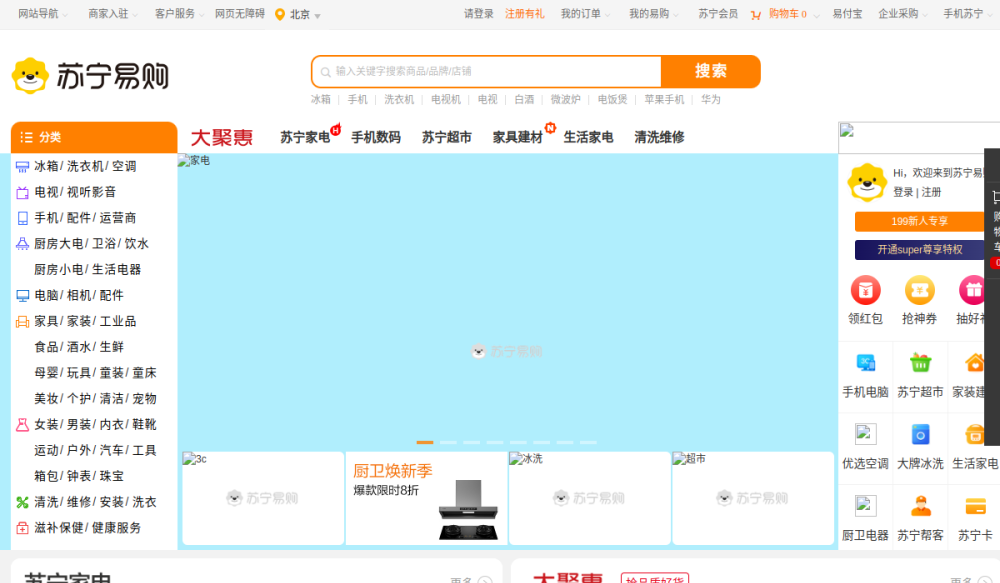The image size is (1000, 583).
Task: Open the 苏宁家电 tab
Action: (x=305, y=137)
